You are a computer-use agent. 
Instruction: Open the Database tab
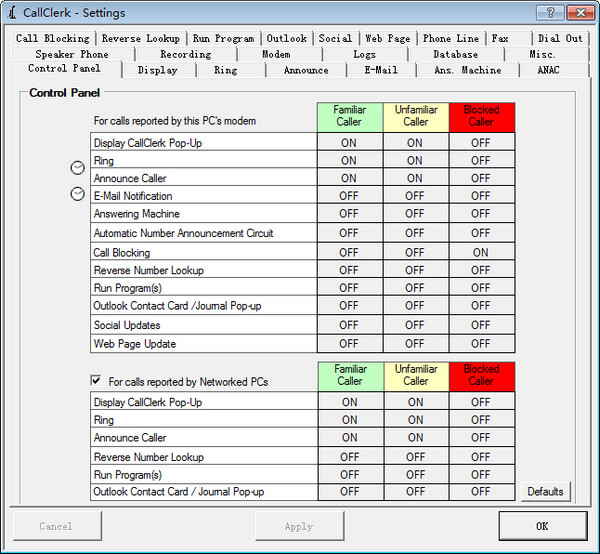point(456,54)
